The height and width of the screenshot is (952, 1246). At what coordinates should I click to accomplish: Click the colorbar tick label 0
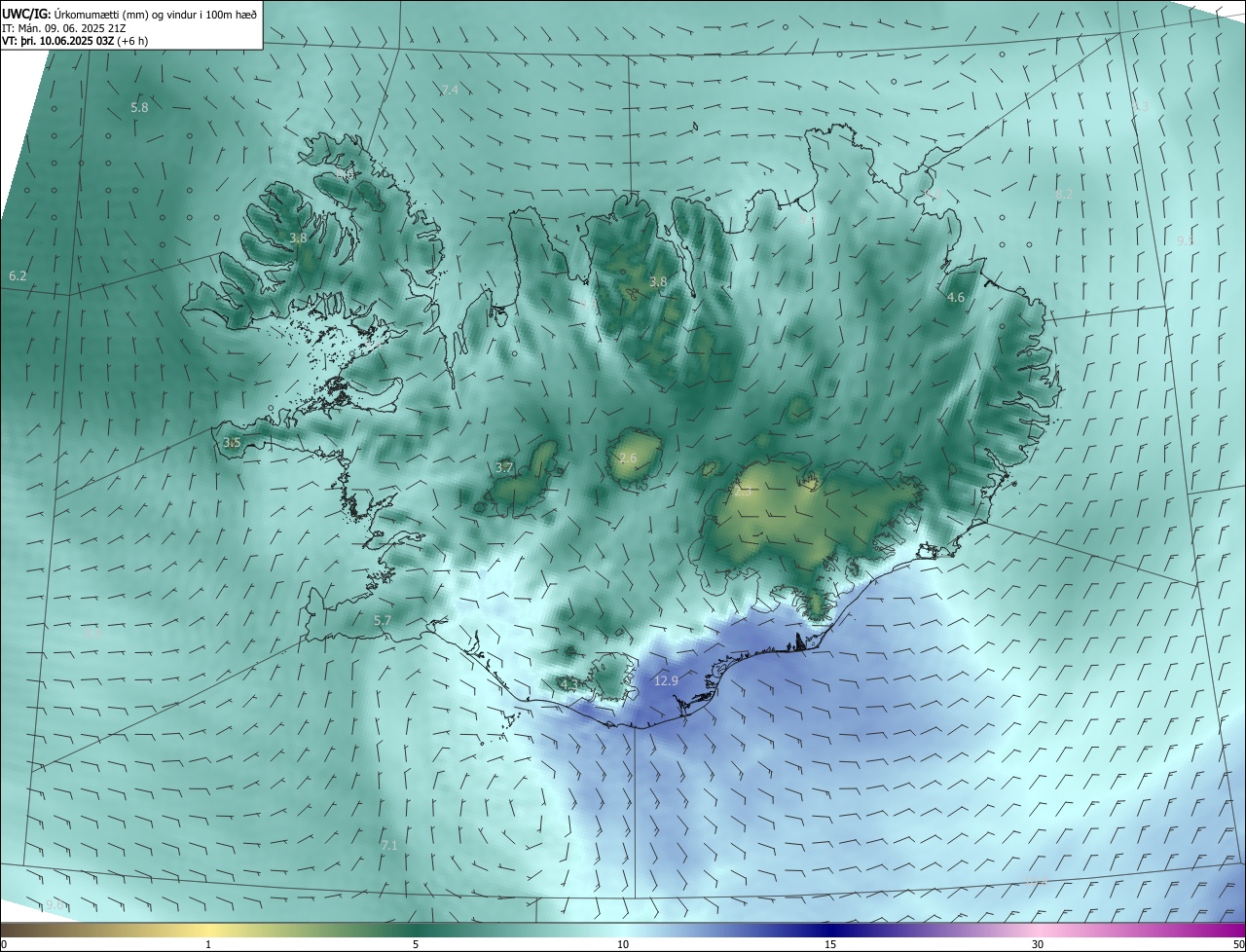(4, 944)
